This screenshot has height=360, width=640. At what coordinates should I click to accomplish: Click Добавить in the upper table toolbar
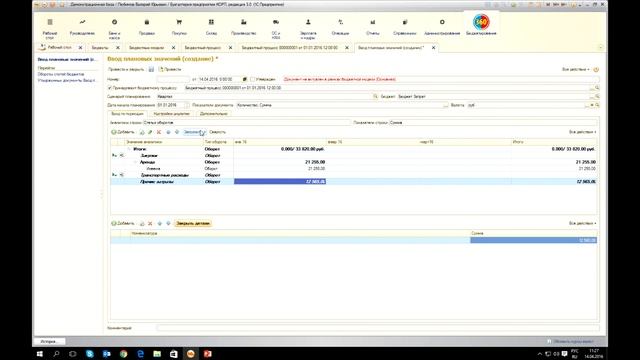(122, 132)
